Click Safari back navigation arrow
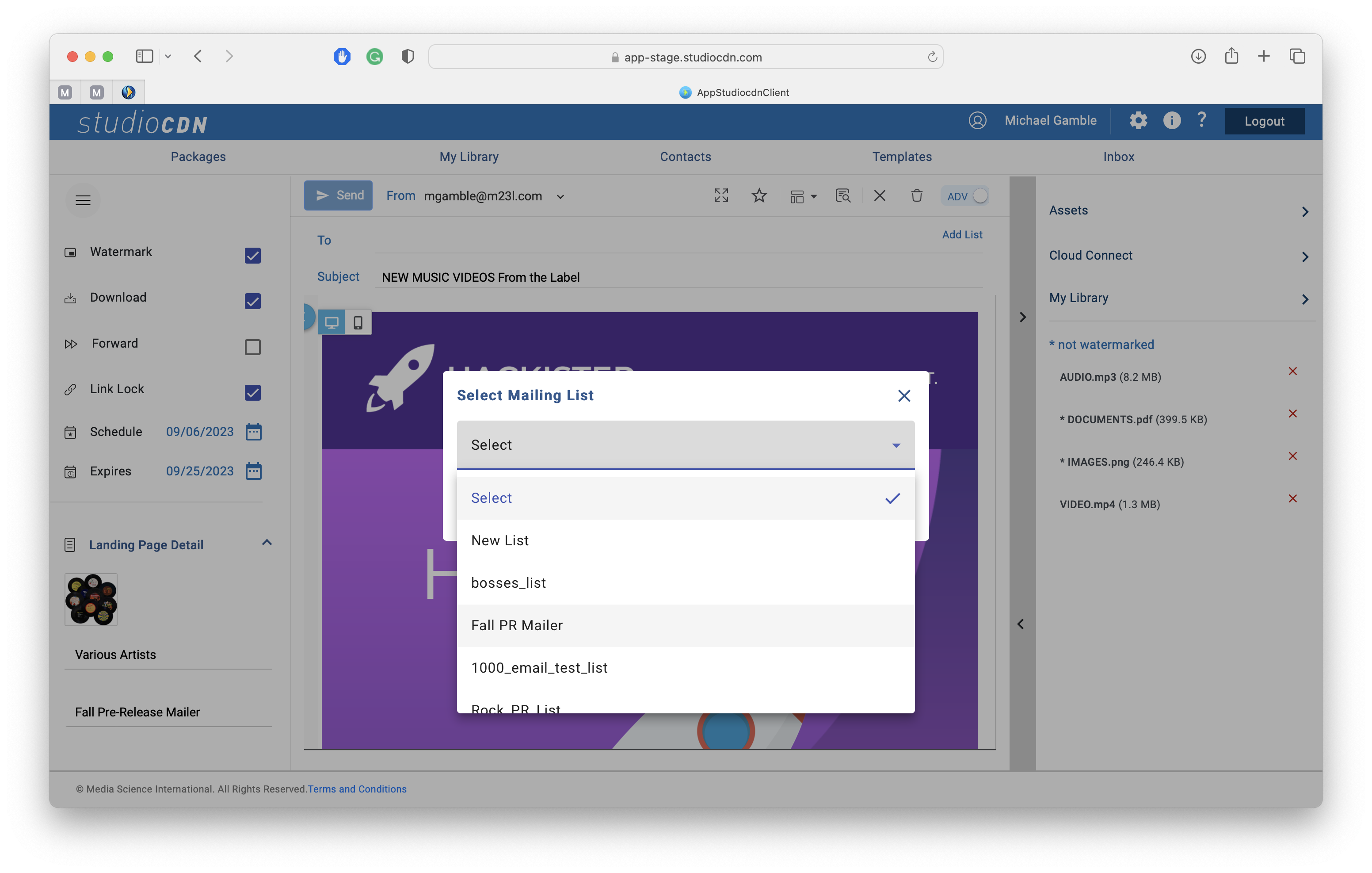Image resolution: width=1372 pixels, height=873 pixels. click(x=198, y=56)
